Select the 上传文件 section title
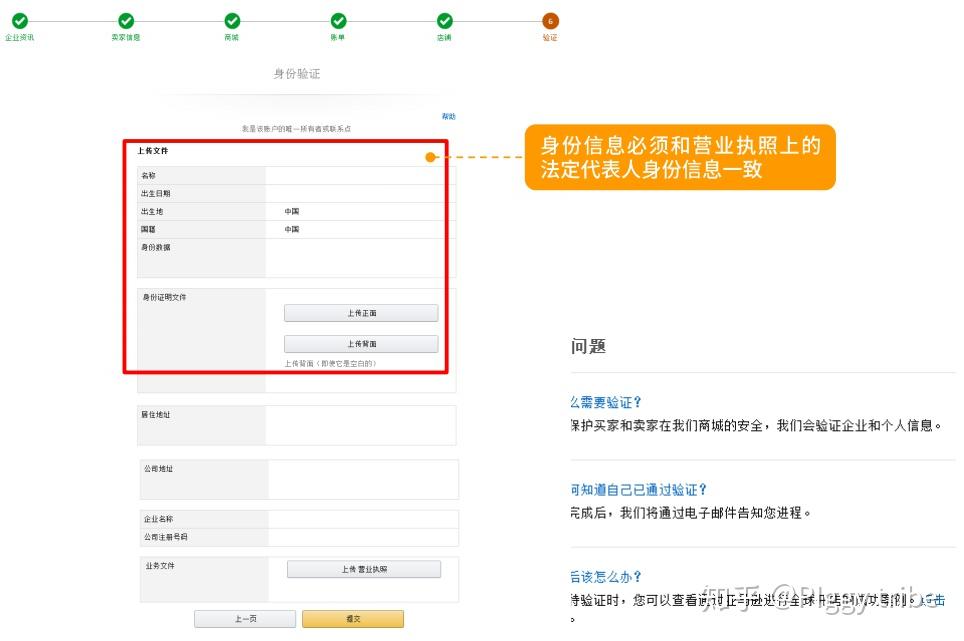 tap(152, 151)
